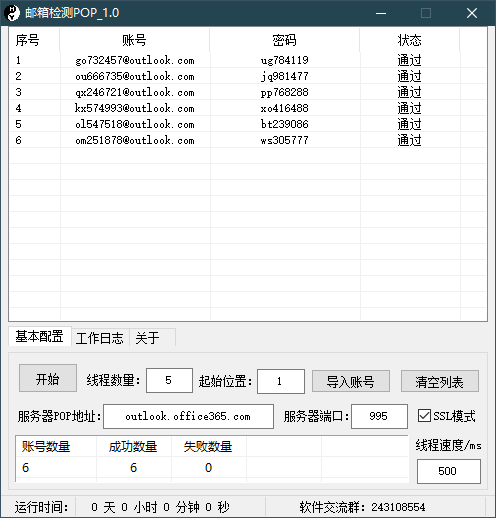
Task: Click the 服务器端口 field showing 995
Action: (379, 416)
